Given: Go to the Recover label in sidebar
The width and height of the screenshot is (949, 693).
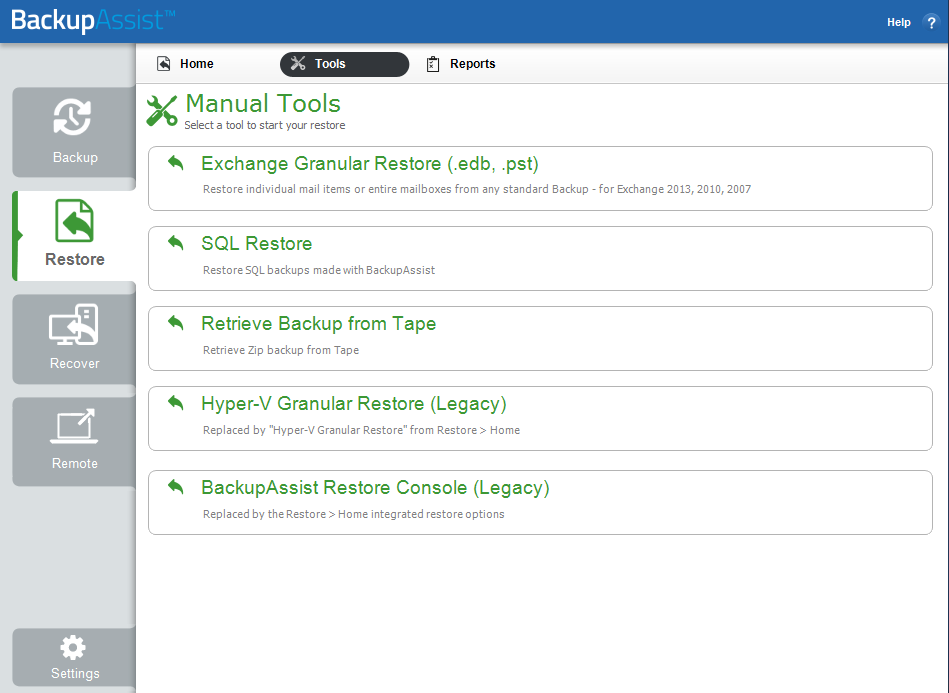Looking at the screenshot, I should [74, 363].
